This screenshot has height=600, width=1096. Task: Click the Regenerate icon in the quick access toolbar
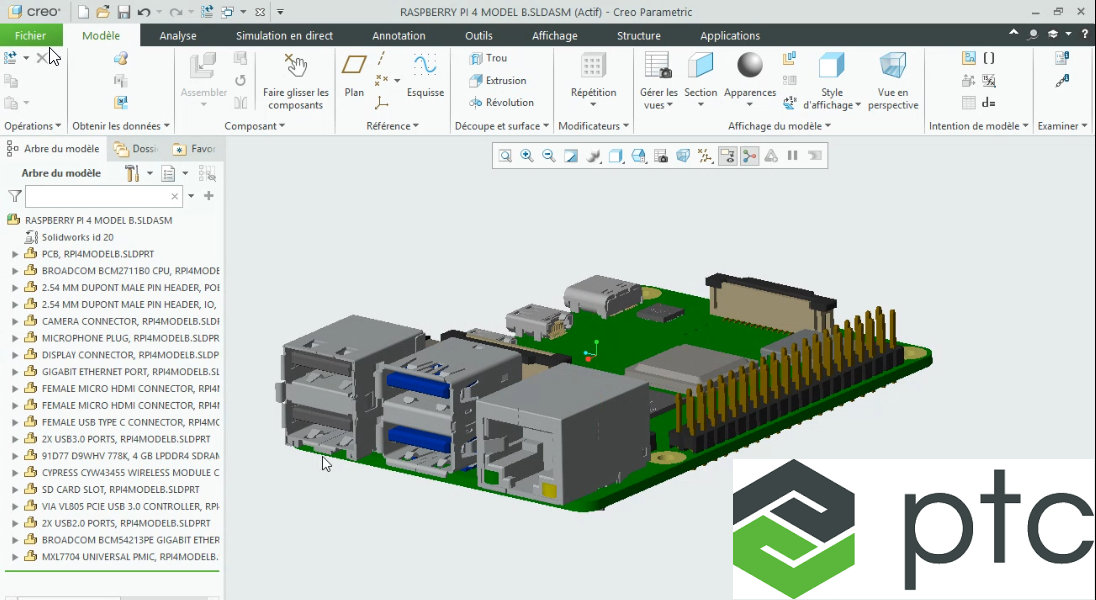point(206,12)
